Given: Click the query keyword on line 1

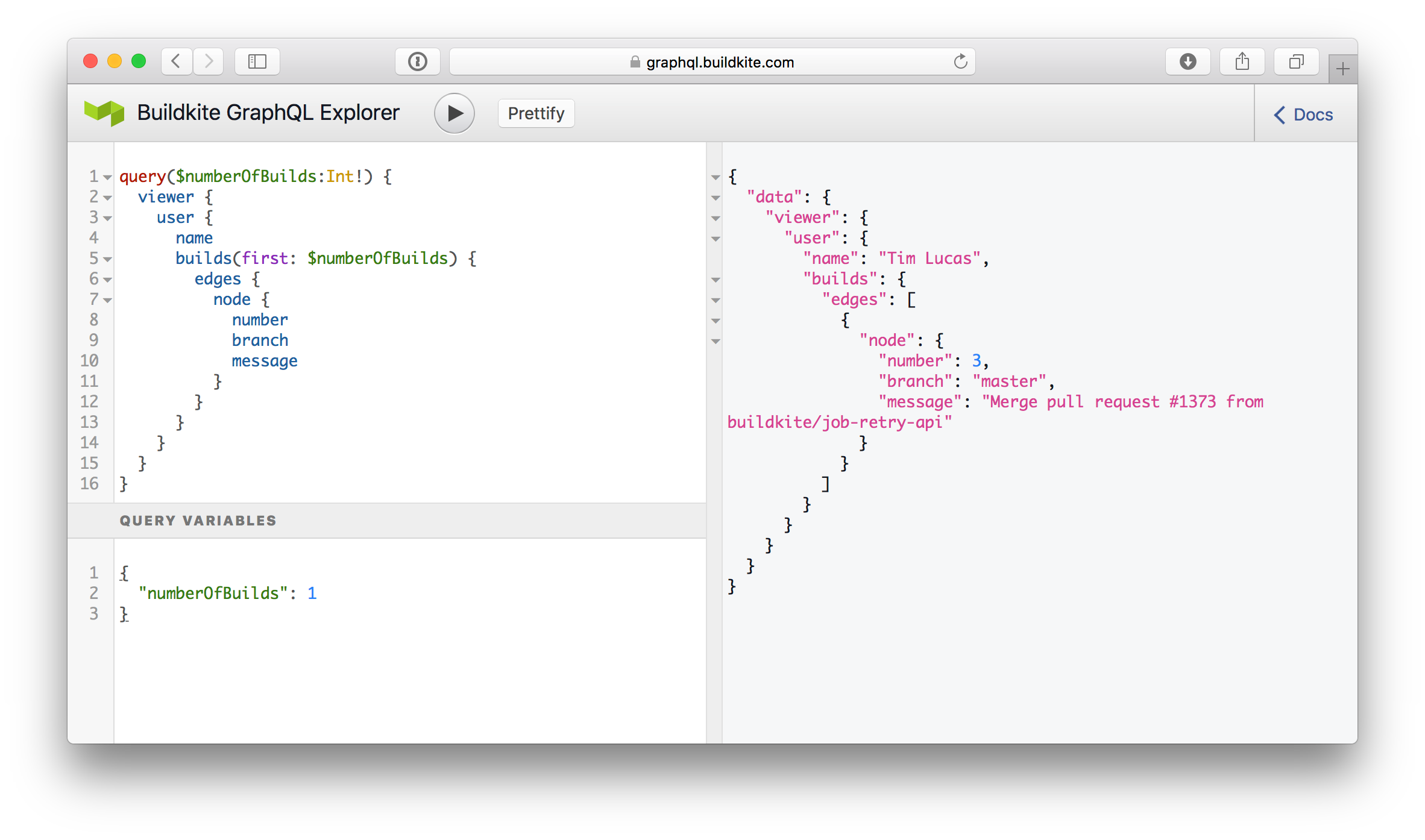Looking at the screenshot, I should 143,177.
